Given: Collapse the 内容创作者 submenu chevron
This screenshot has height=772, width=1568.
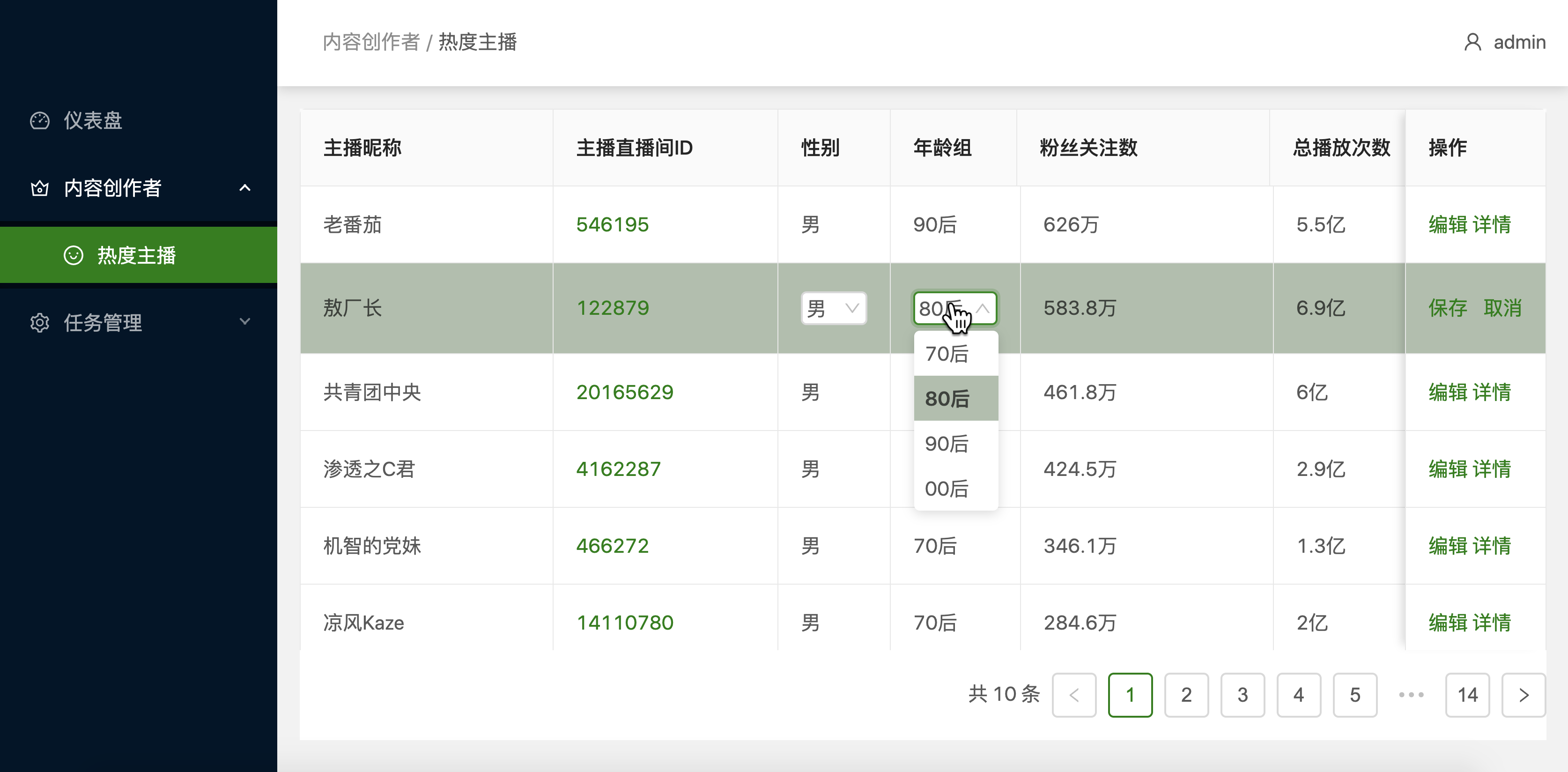Looking at the screenshot, I should click(x=244, y=188).
